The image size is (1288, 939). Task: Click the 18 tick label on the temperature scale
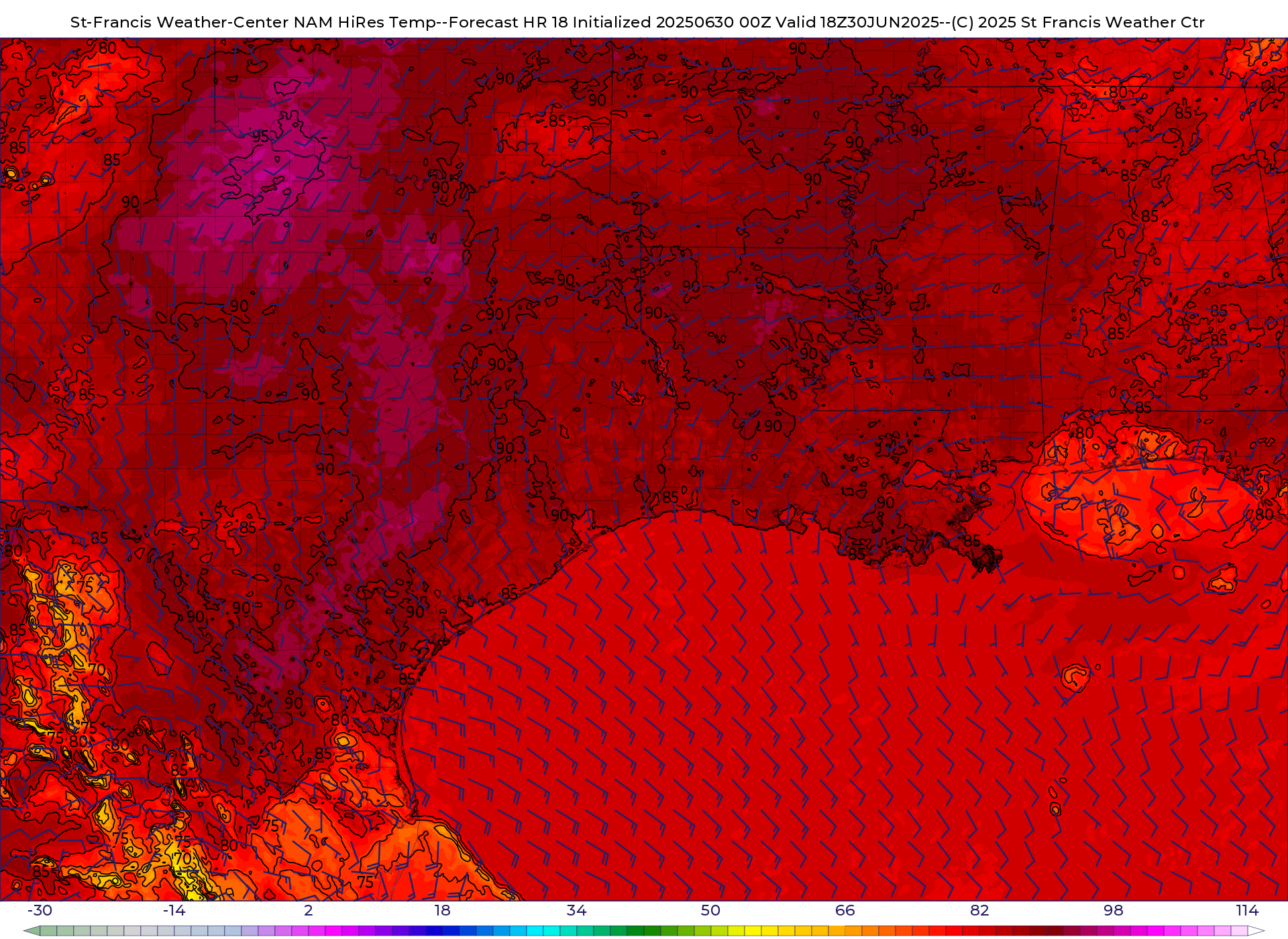(x=443, y=910)
